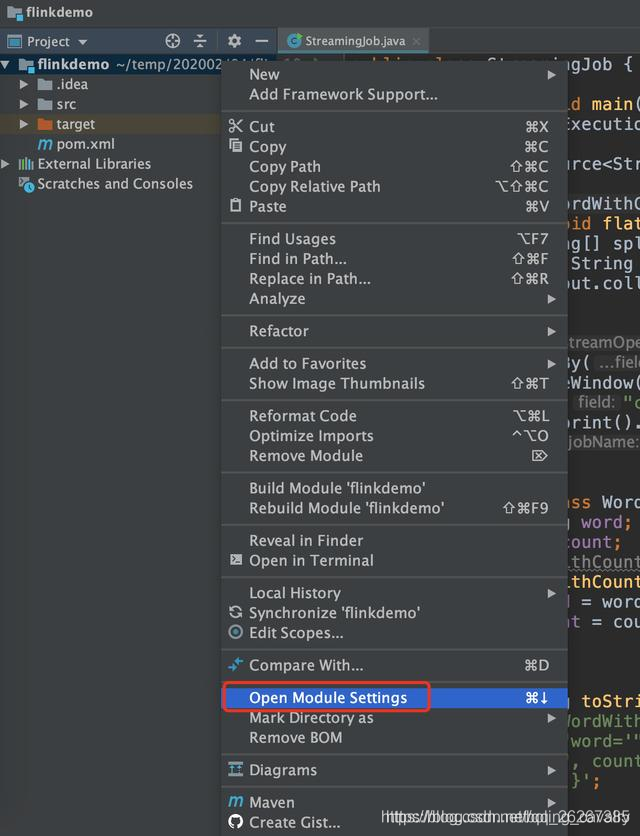This screenshot has width=640, height=836.
Task: Open the Project view dropdown arrow
Action: (83, 42)
